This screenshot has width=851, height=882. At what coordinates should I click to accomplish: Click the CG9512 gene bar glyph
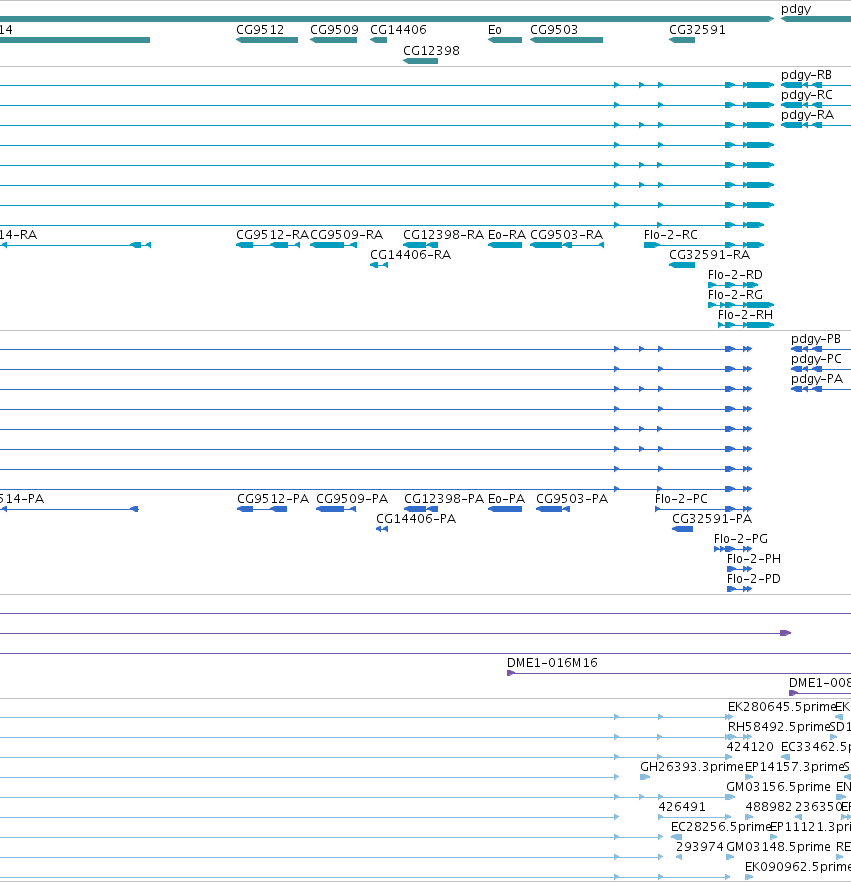(267, 40)
